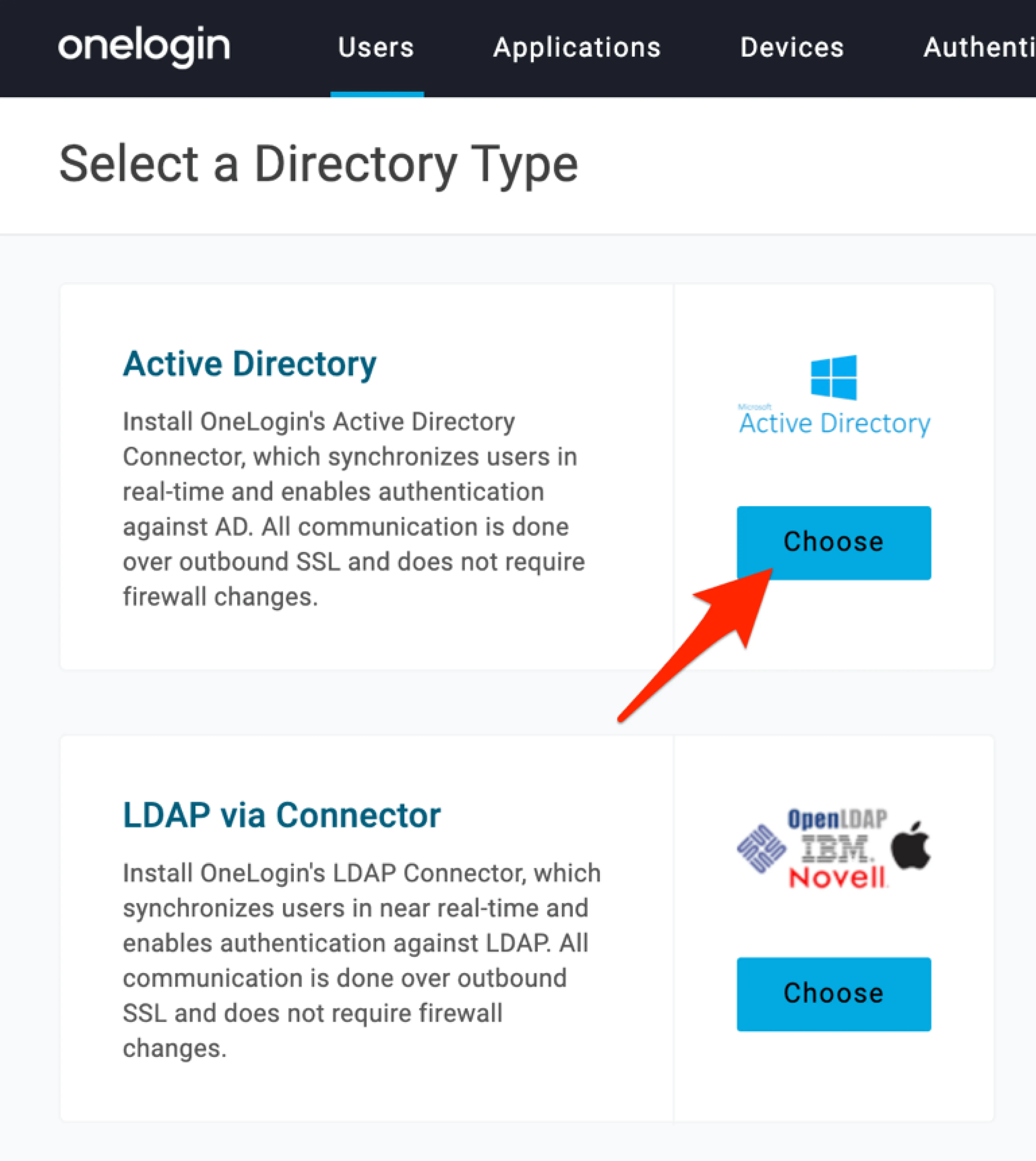Click the red Novell logo
The width and height of the screenshot is (1036, 1161).
click(x=837, y=877)
